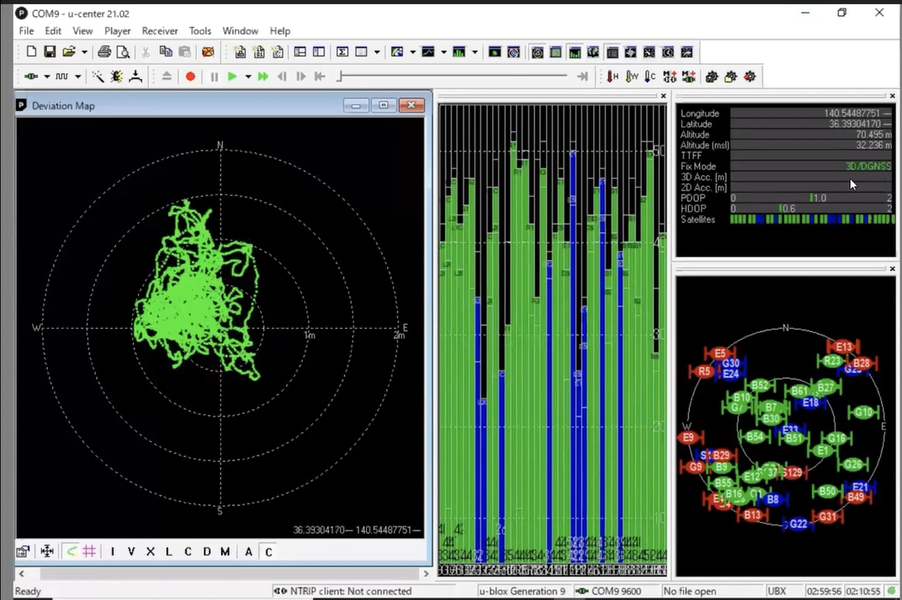
Task: Click the Print icon in toolbar
Action: [104, 52]
